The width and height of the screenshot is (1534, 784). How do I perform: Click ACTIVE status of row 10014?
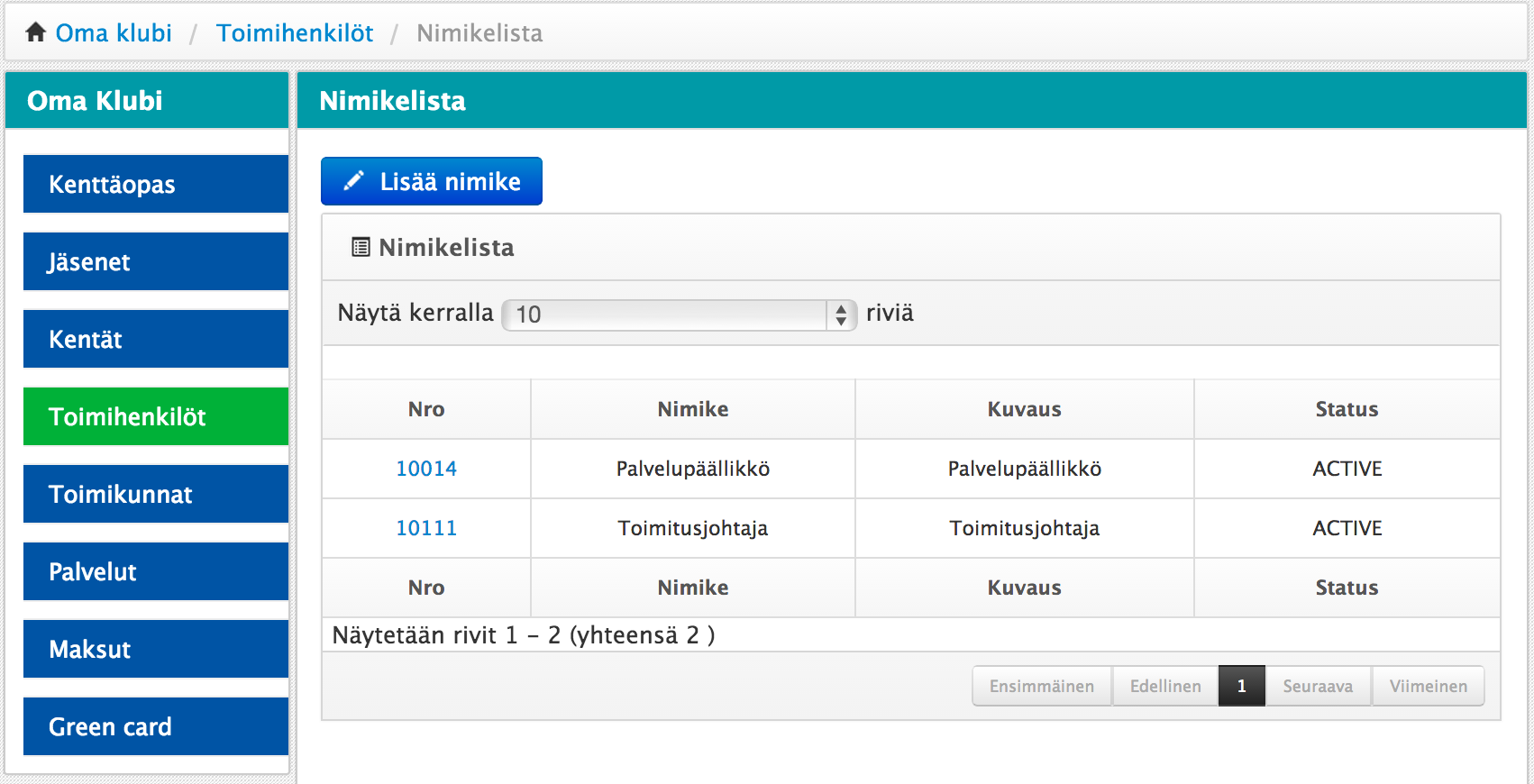[1347, 469]
